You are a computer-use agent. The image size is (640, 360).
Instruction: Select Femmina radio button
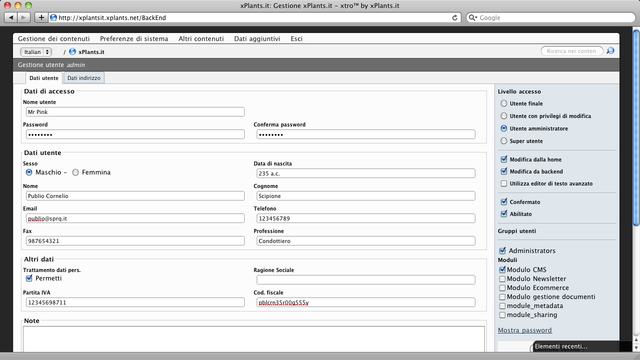76,172
